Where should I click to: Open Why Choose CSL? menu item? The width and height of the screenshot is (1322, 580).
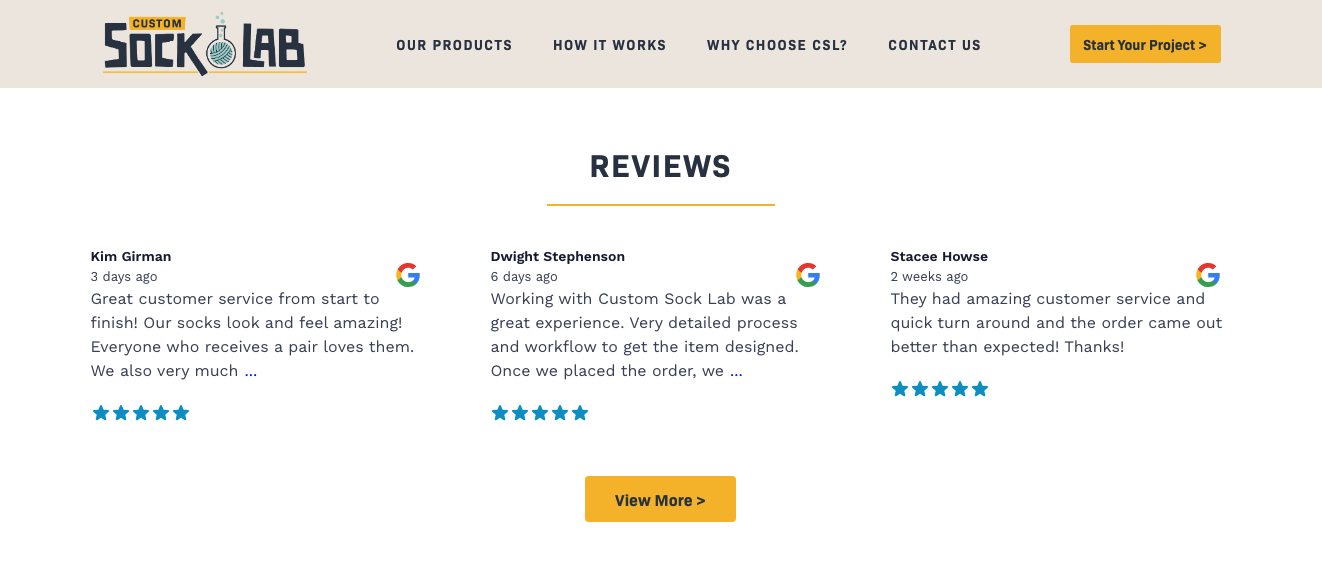[x=777, y=45]
